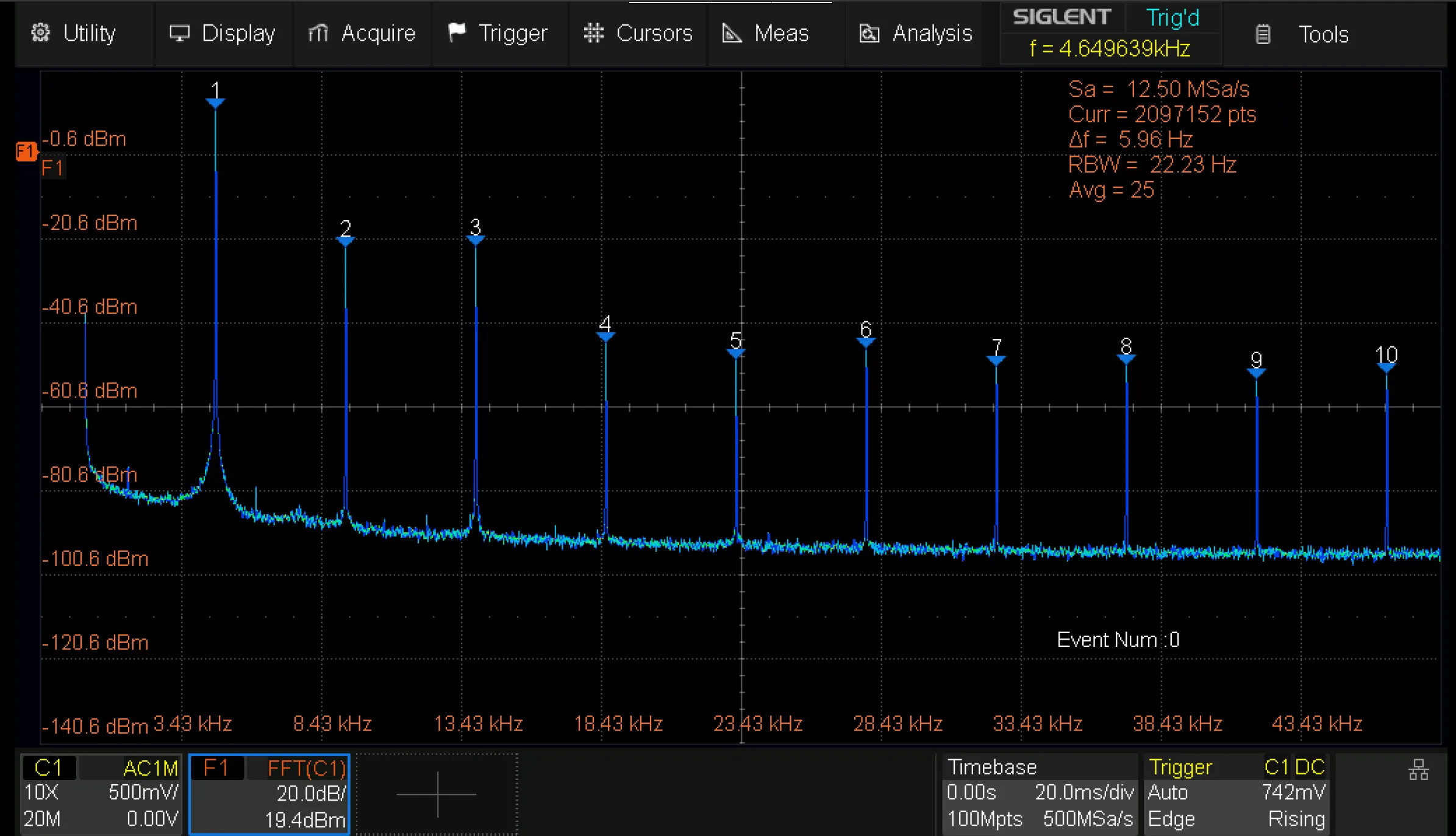Viewport: 1456px width, 836px height.
Task: Open the Display monitor icon
Action: point(180,32)
